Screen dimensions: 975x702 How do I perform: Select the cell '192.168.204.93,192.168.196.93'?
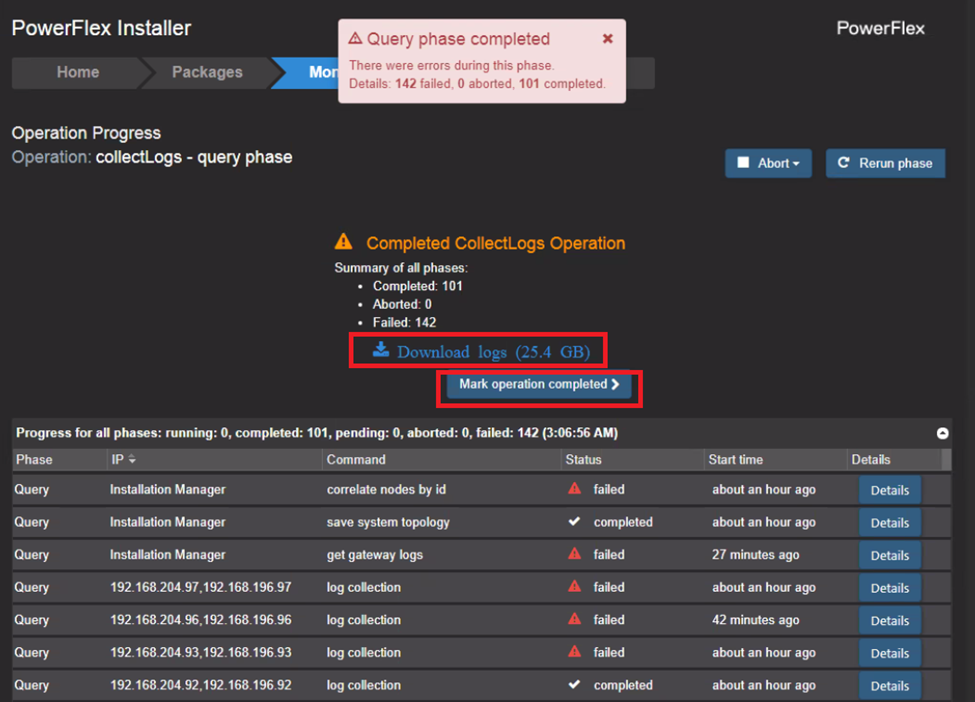pyautogui.click(x=201, y=652)
